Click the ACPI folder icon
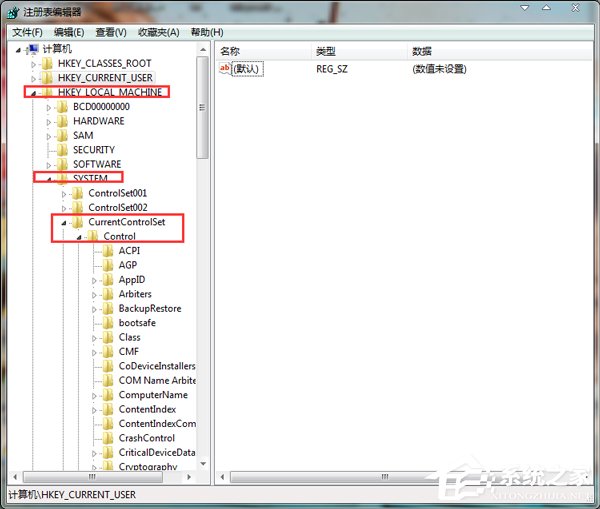 tap(108, 251)
